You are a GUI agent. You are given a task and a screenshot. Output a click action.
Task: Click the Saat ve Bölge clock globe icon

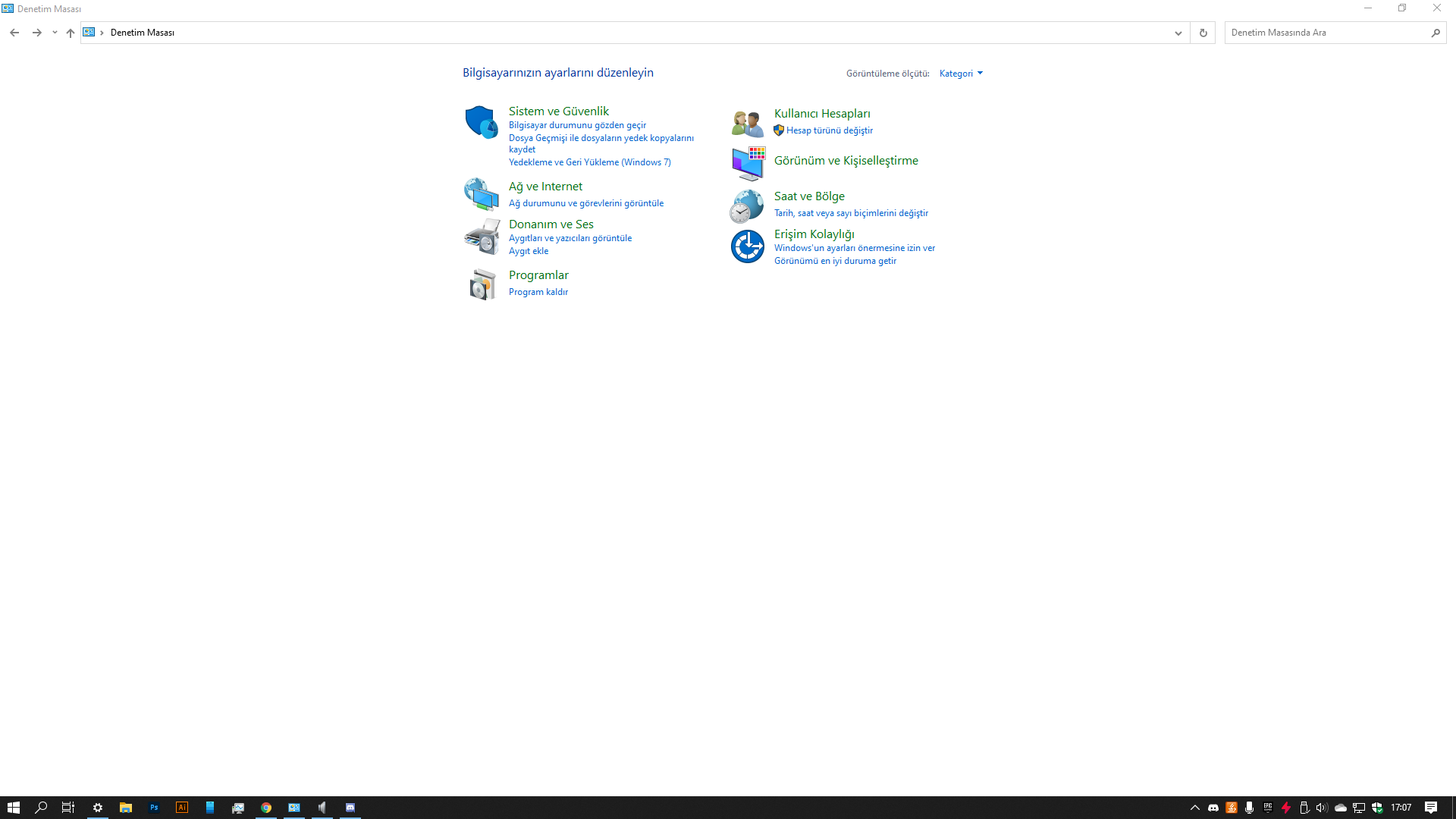coord(748,206)
